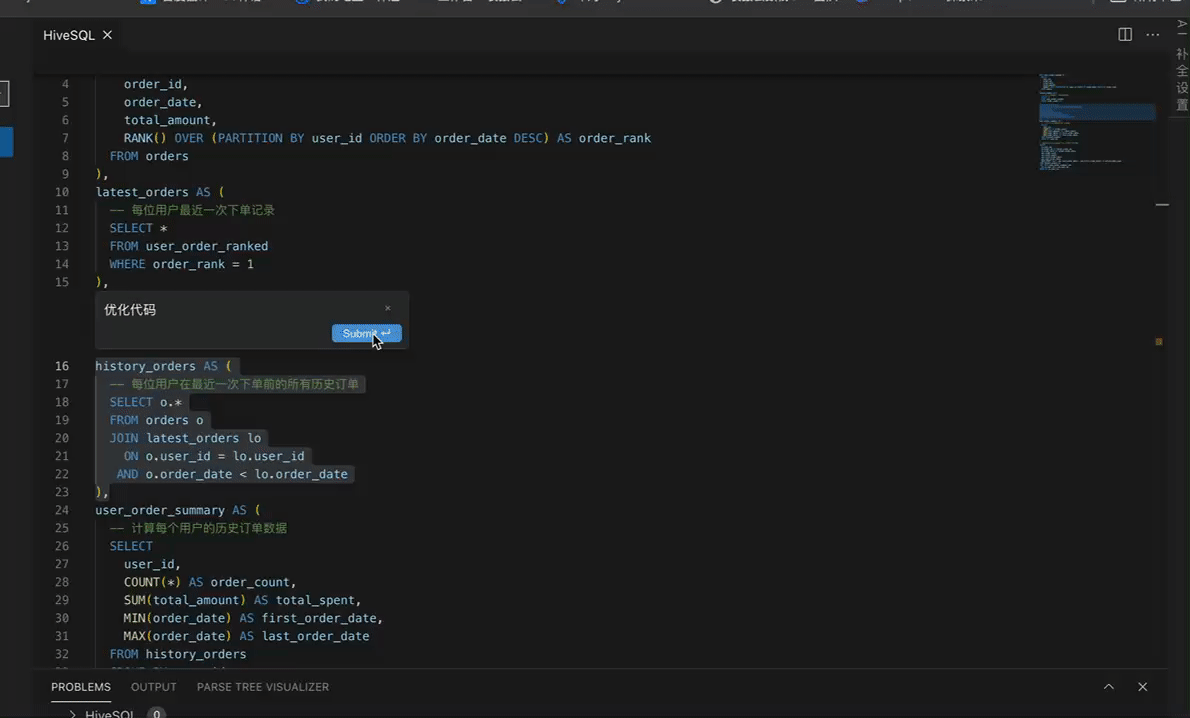Open the right sidebar 设置 settings item

click(x=1182, y=96)
